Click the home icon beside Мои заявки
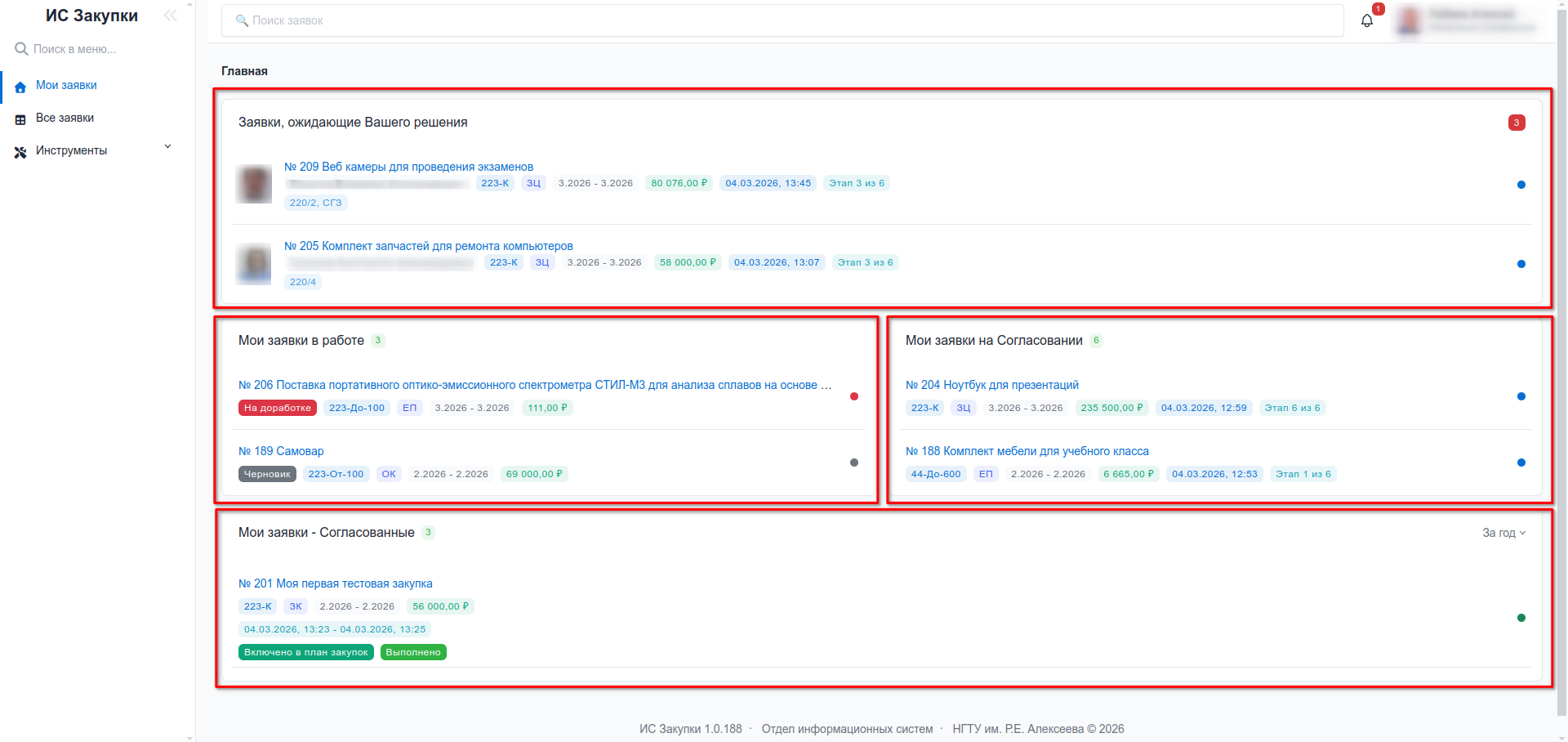 pyautogui.click(x=20, y=86)
